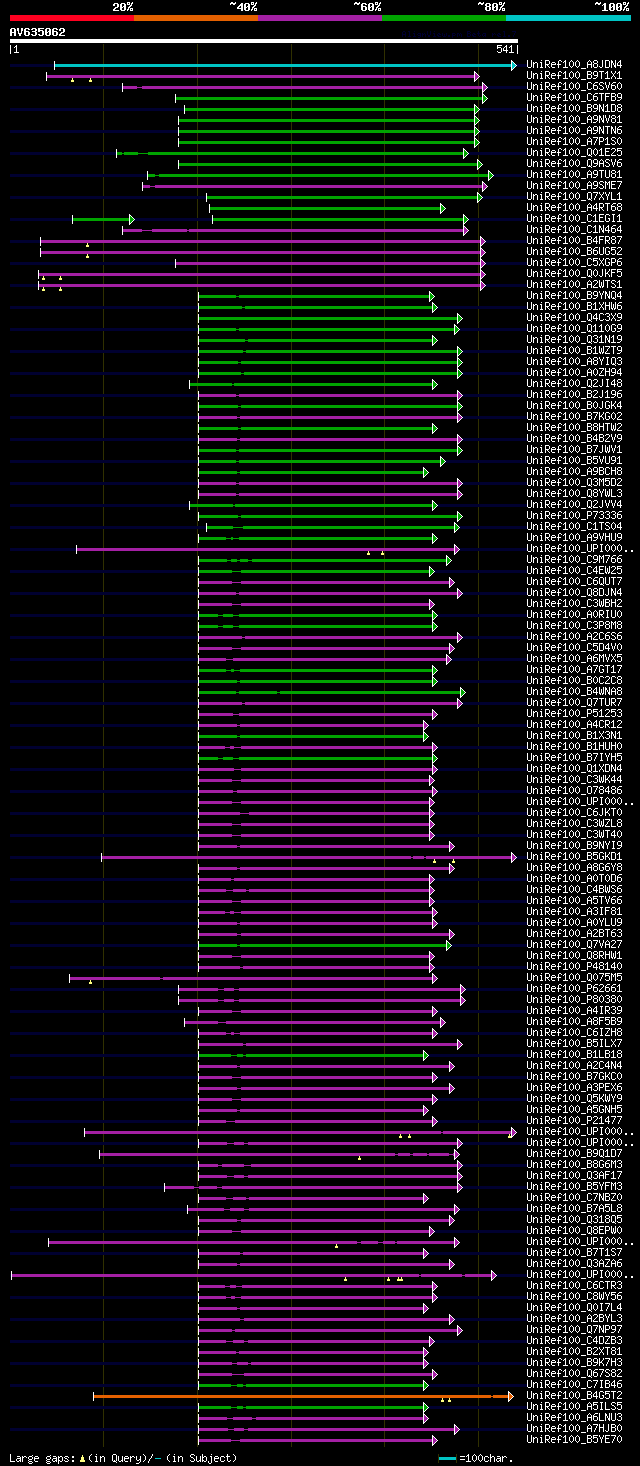
Task: Click the AV635062 query sequence name
Action: 38,32
